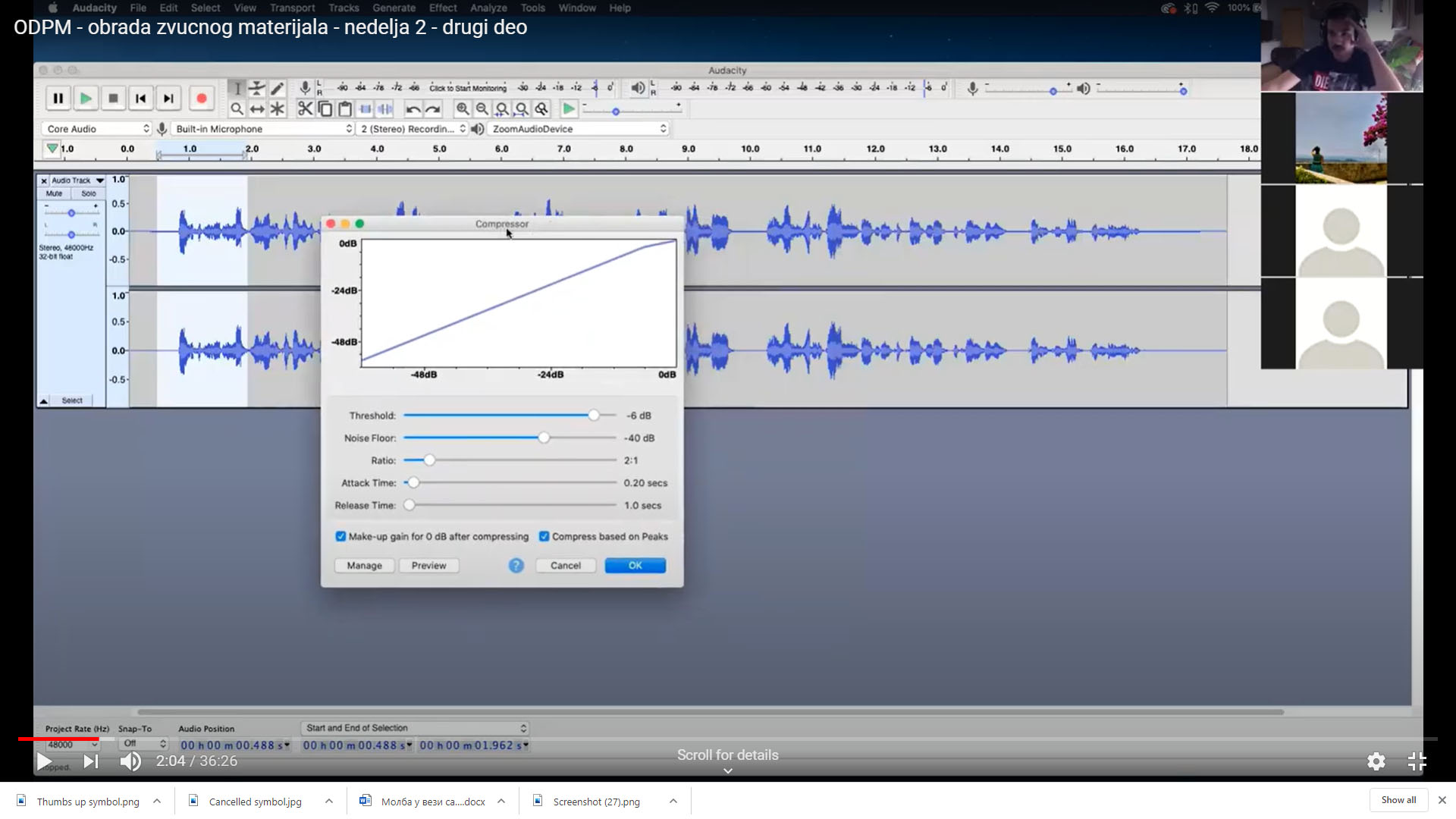The image size is (1456, 819).
Task: Open the Generate menu
Action: pyautogui.click(x=394, y=8)
